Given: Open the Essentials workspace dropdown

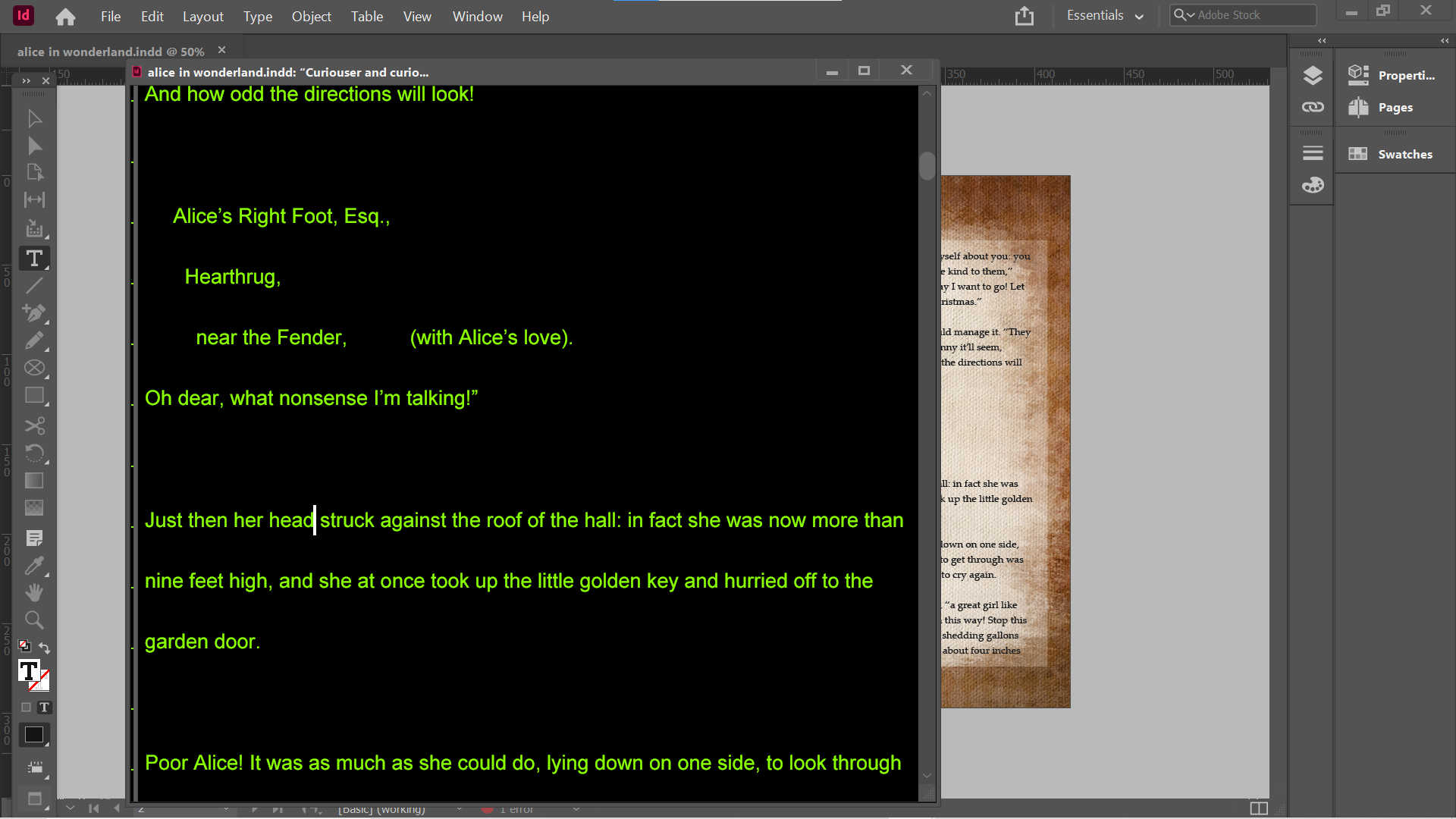Looking at the screenshot, I should [x=1105, y=16].
